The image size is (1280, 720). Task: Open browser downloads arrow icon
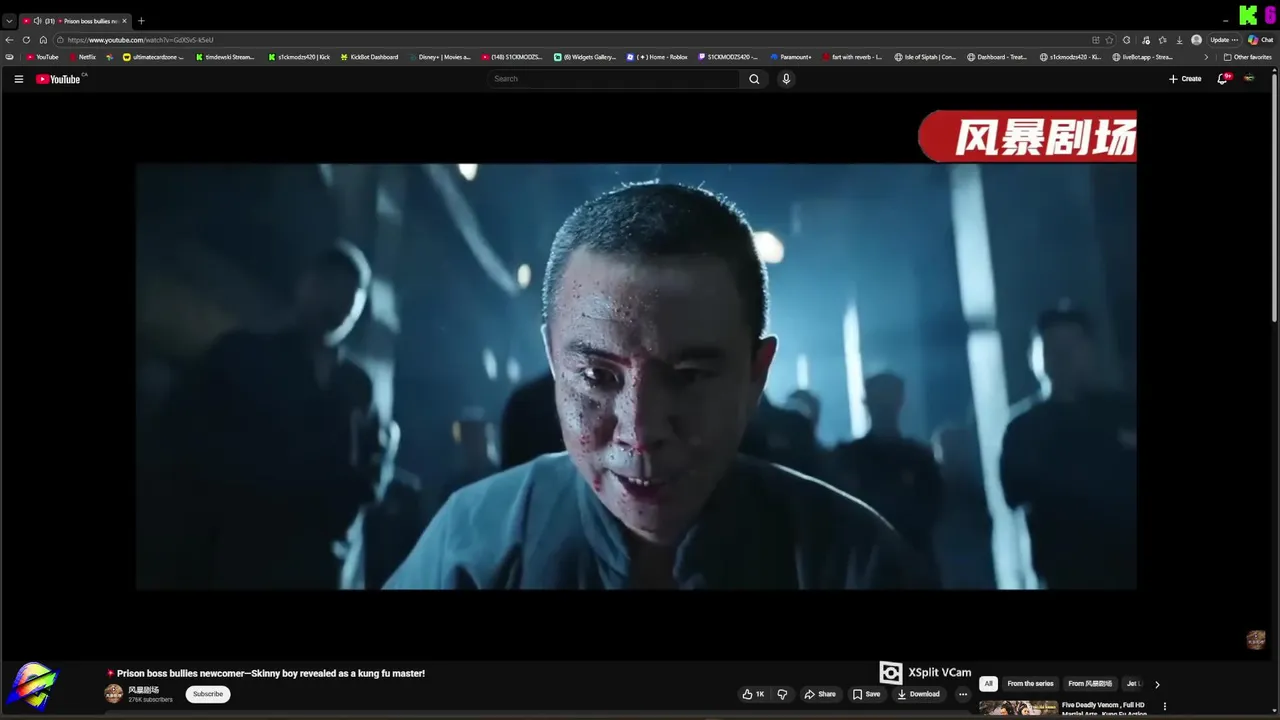pyautogui.click(x=1180, y=40)
